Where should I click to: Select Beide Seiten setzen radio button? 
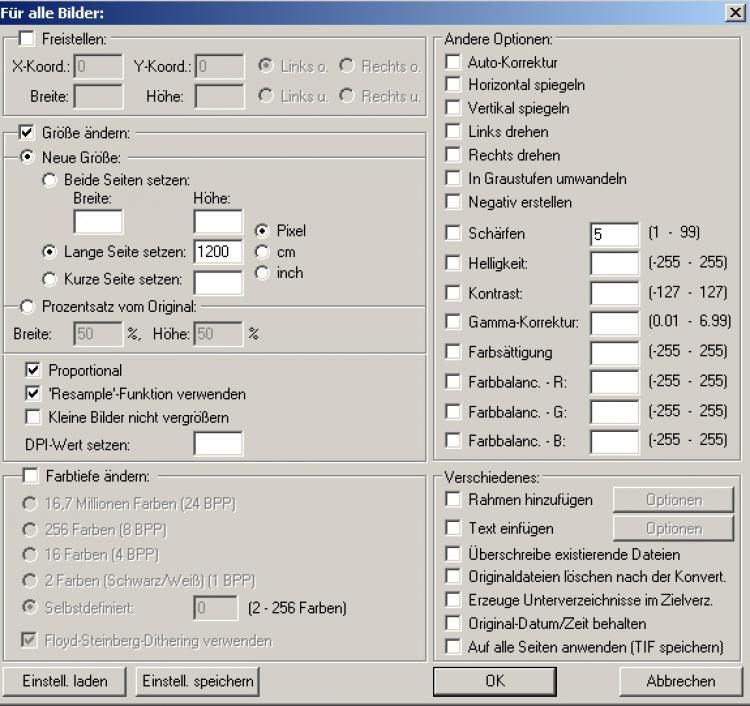(49, 181)
